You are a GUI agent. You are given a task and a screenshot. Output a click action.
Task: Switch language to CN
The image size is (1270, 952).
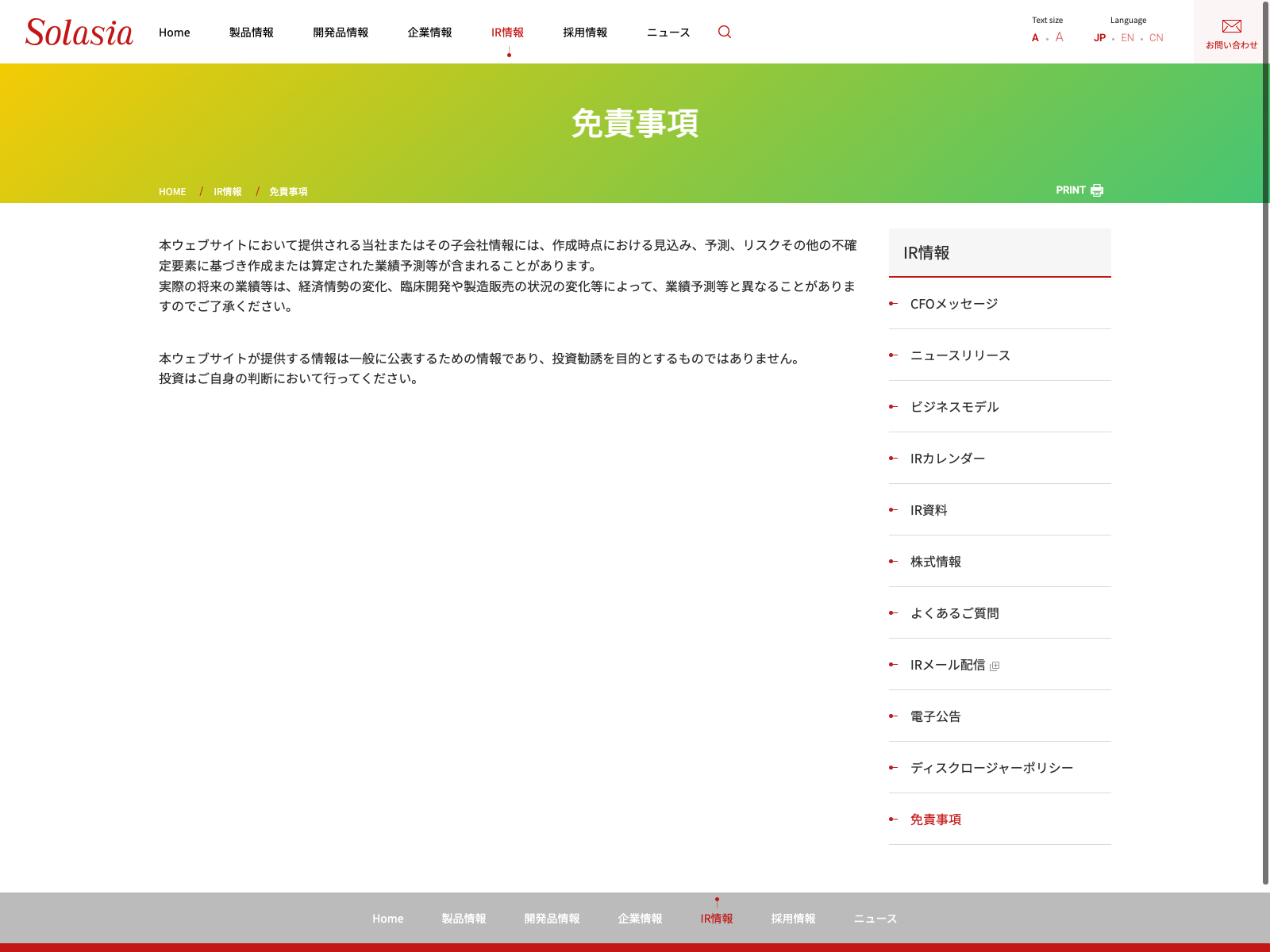click(x=1156, y=38)
